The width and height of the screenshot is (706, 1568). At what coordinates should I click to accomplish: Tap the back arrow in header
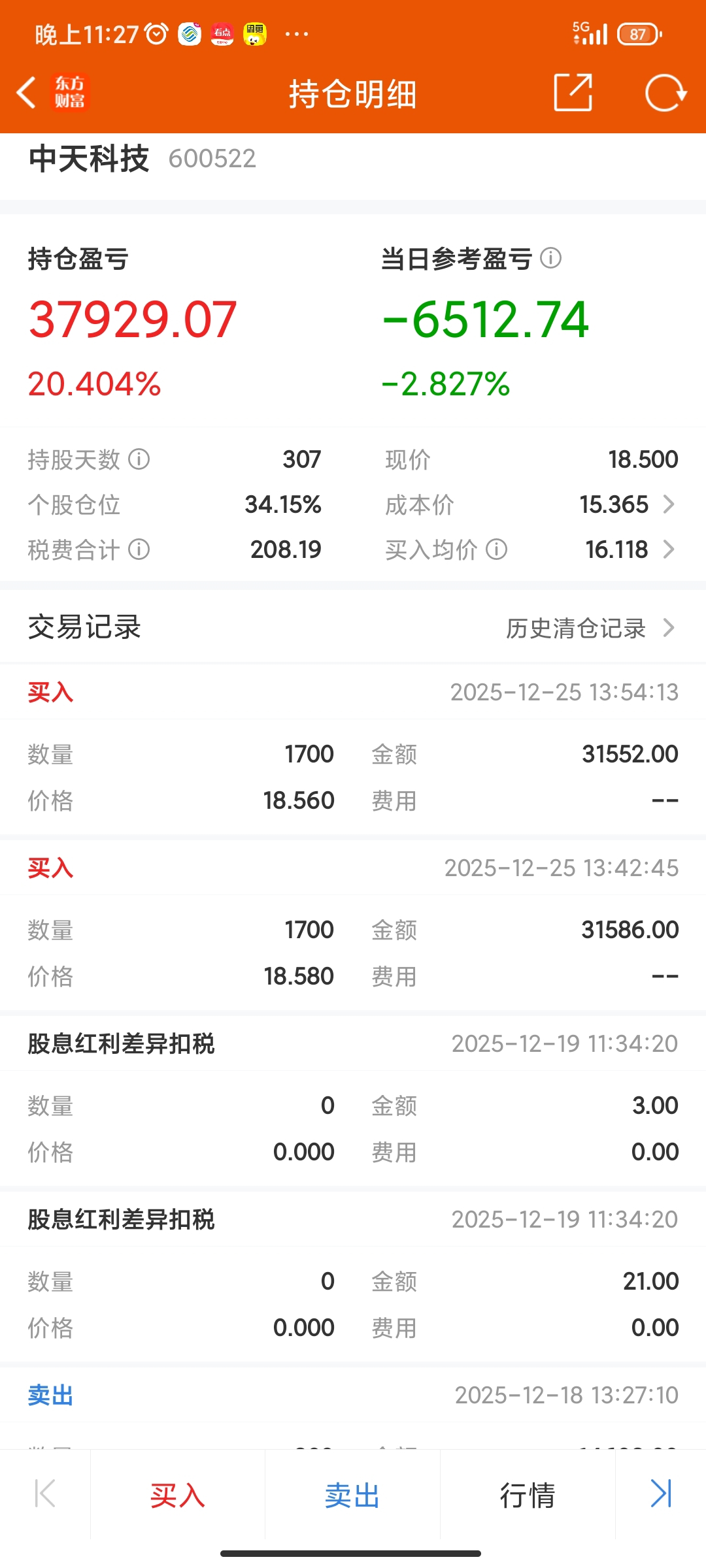point(26,92)
